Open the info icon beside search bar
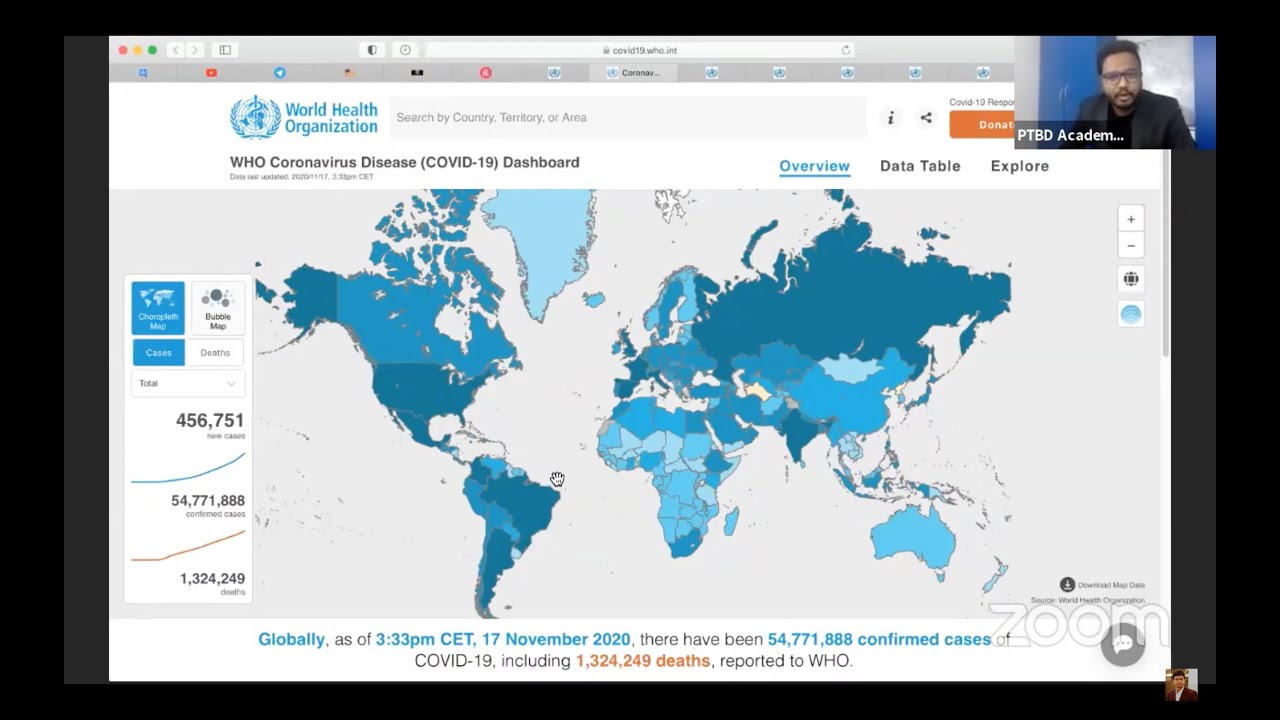Image resolution: width=1280 pixels, height=720 pixels. [890, 118]
